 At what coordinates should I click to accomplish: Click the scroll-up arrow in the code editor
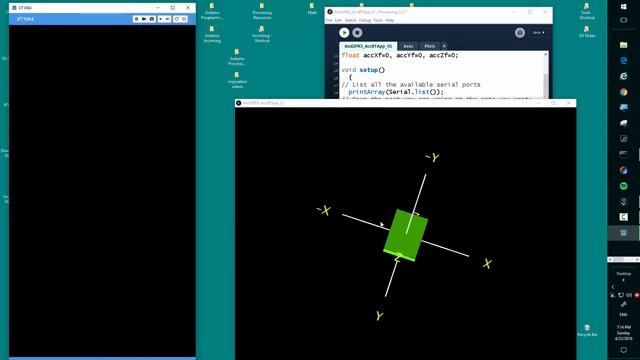coord(546,54)
